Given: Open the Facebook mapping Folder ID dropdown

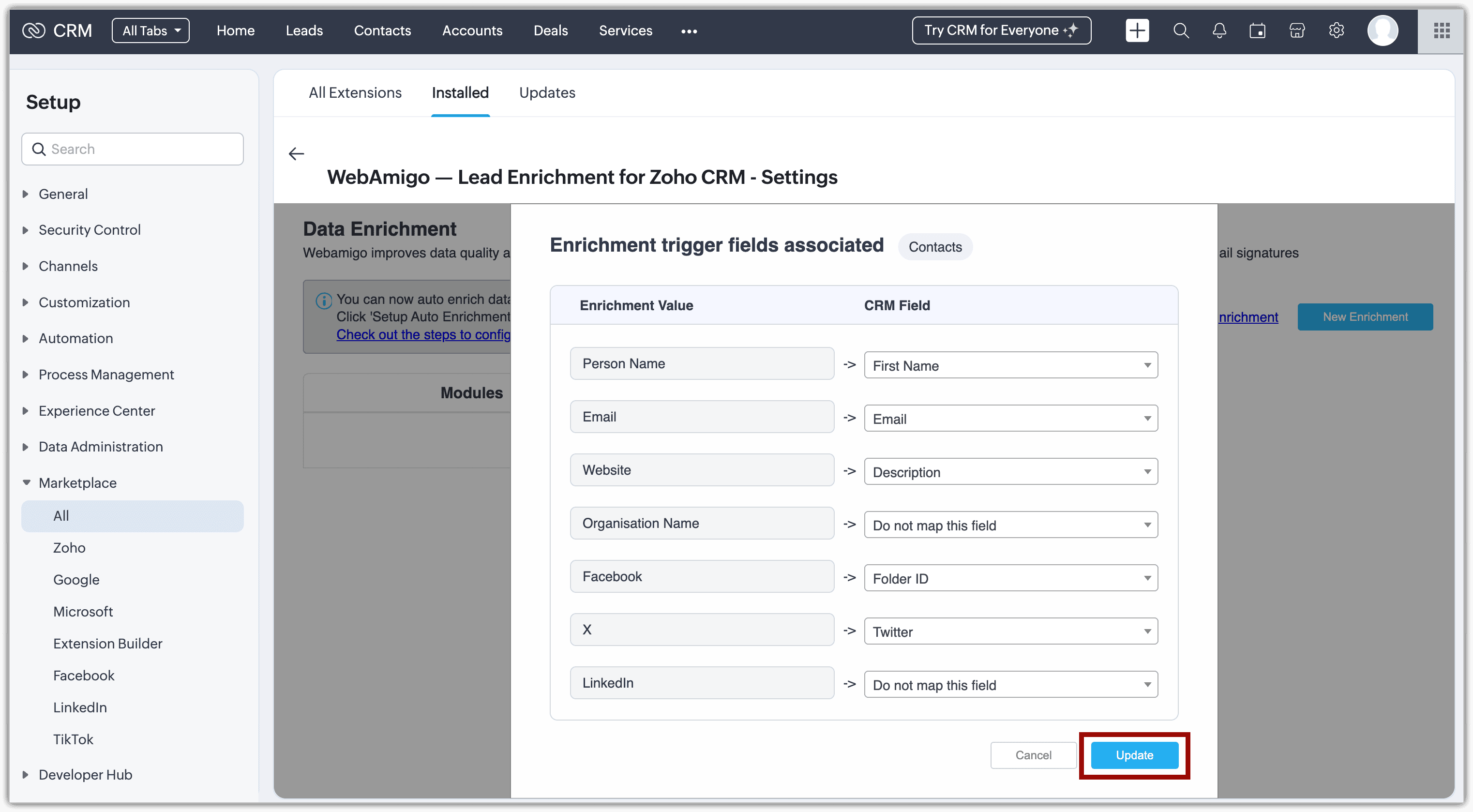Looking at the screenshot, I should click(1010, 578).
